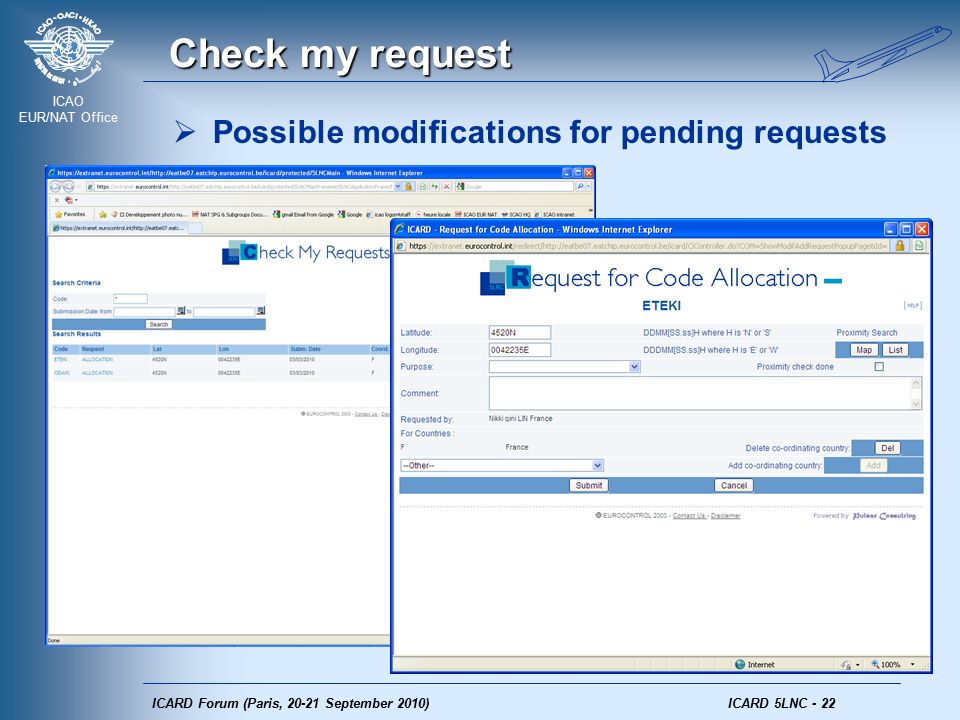This screenshot has height=720, width=960.
Task: Focus the Submission Date from field
Action: pos(144,312)
